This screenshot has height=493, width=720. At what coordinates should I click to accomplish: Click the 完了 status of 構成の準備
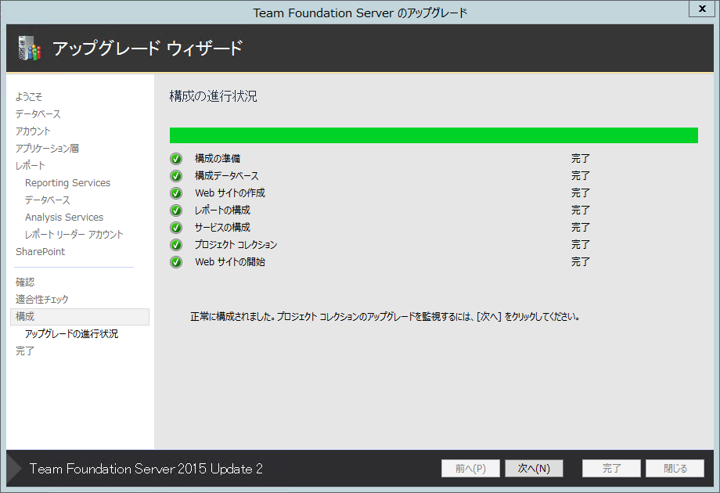(580, 159)
